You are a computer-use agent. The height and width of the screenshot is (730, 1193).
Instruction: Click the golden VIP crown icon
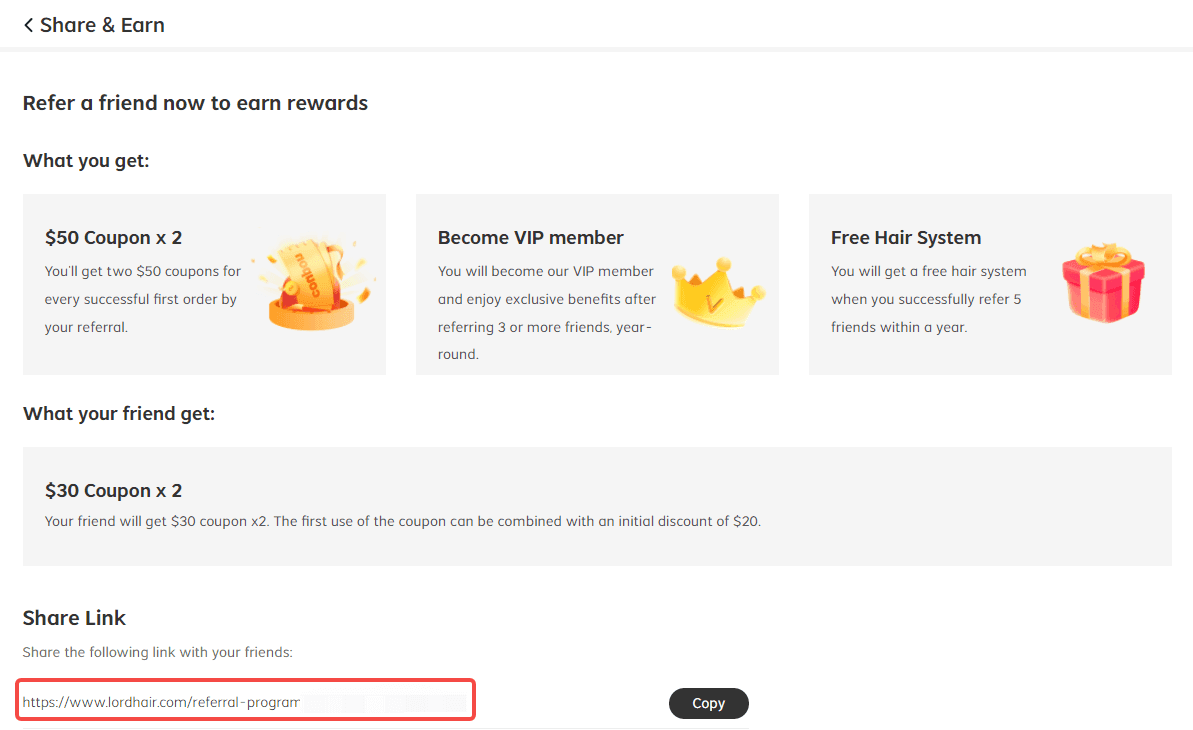pos(717,293)
